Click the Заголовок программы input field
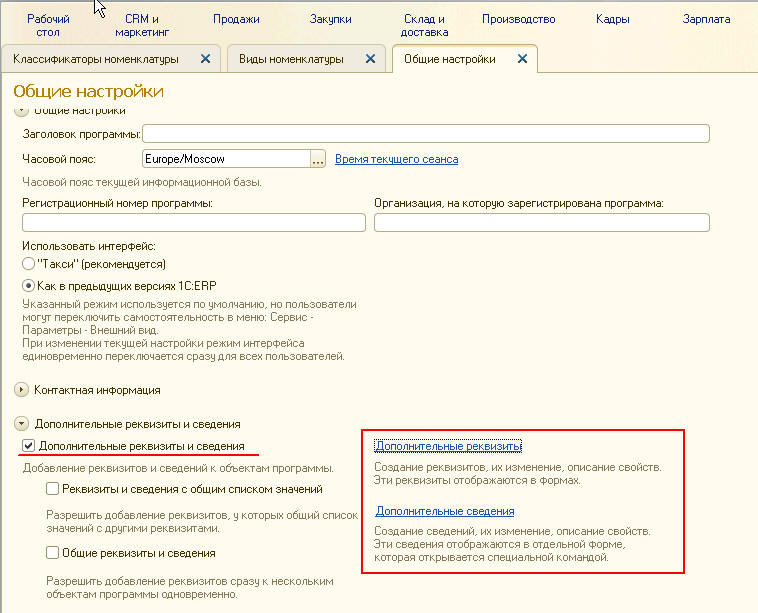Screen dimensions: 758x613 [426, 133]
